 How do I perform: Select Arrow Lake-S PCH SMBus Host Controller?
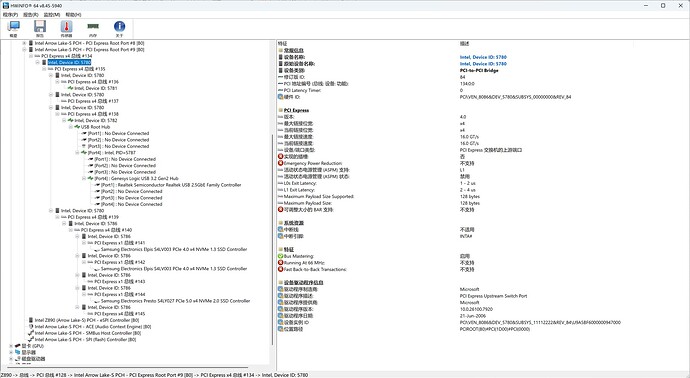click(88, 333)
